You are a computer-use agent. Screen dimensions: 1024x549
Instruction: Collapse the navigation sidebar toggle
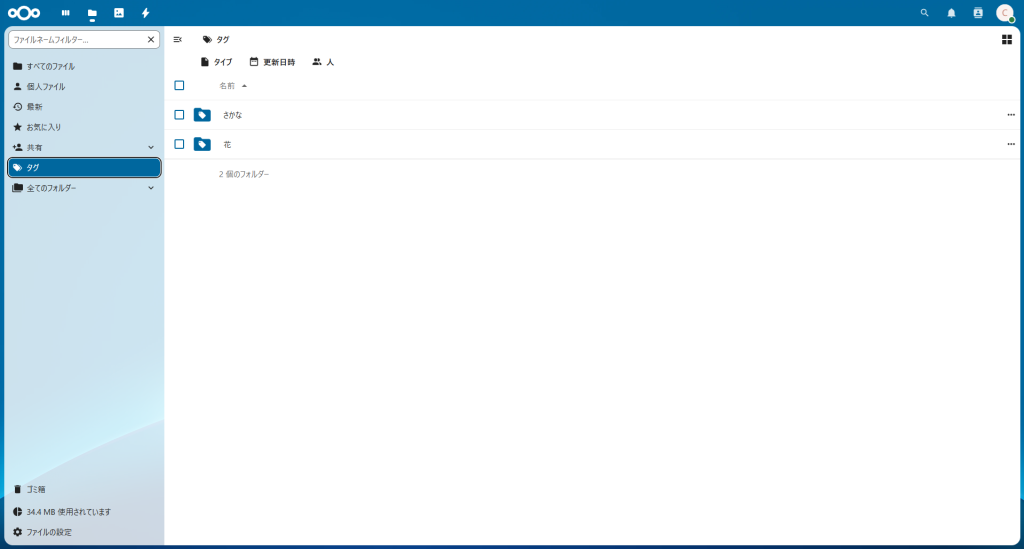(178, 39)
